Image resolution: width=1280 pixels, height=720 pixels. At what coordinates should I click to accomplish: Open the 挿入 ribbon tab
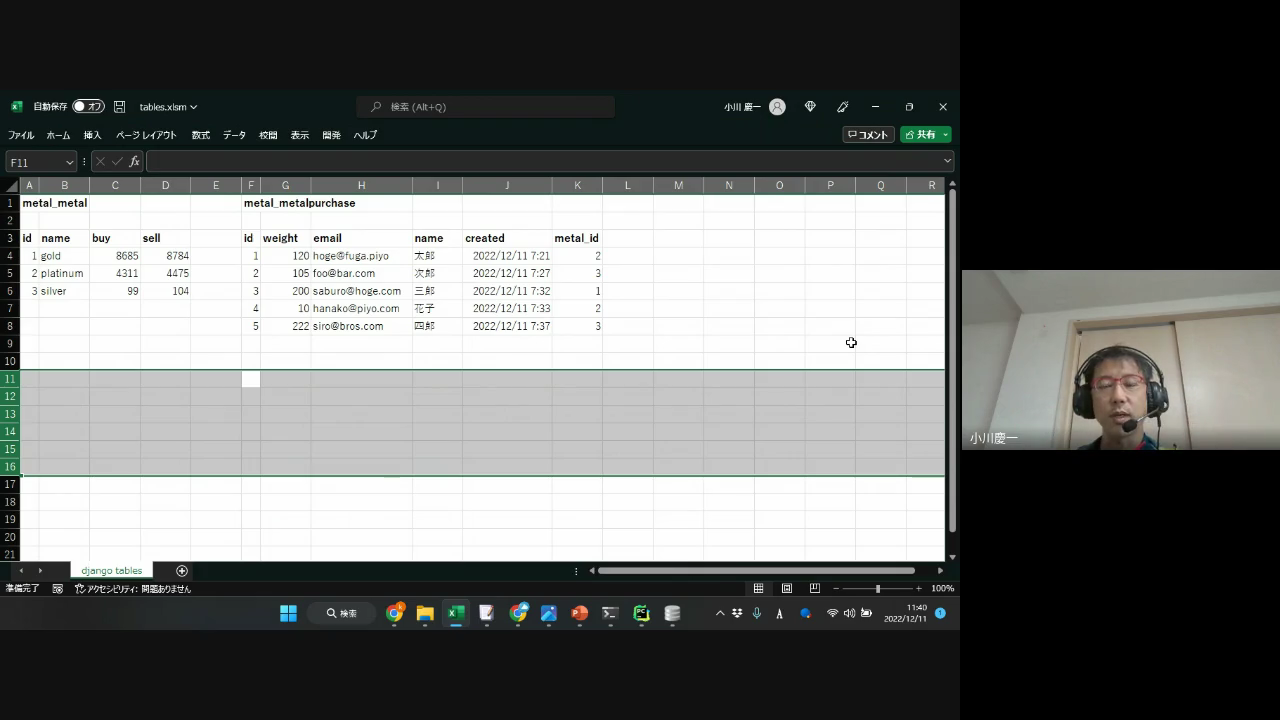coord(92,135)
